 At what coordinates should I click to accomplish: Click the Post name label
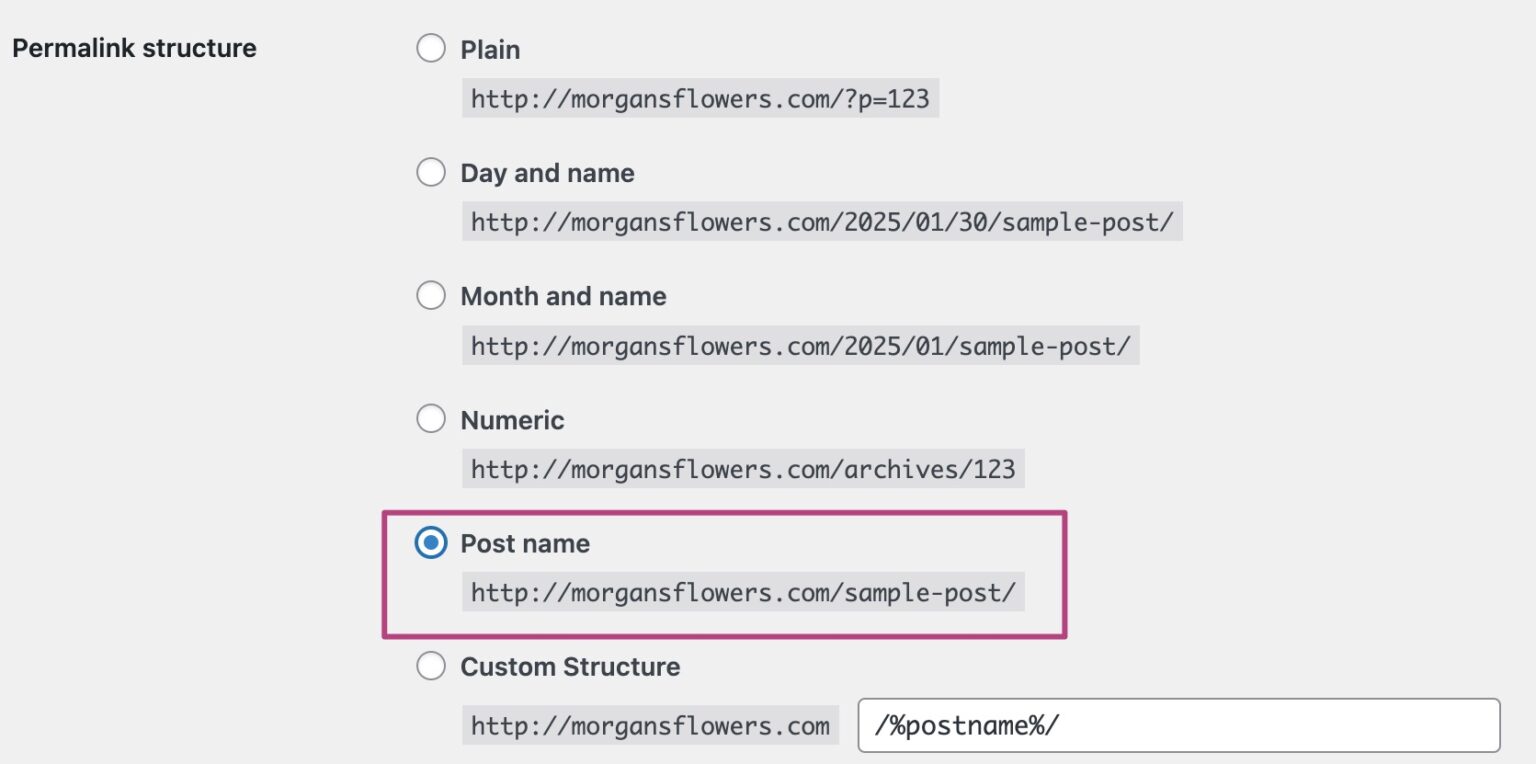coord(524,543)
